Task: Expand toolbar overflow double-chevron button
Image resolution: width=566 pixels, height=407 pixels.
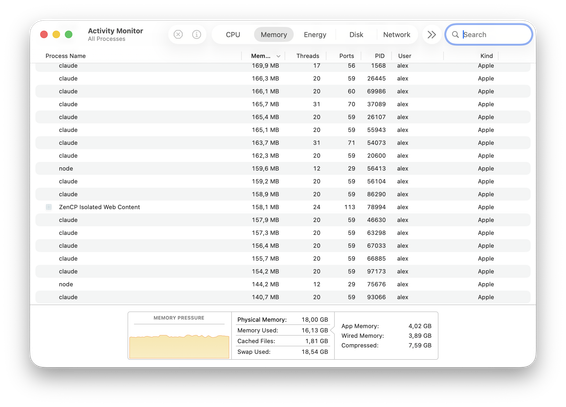Action: [431, 35]
